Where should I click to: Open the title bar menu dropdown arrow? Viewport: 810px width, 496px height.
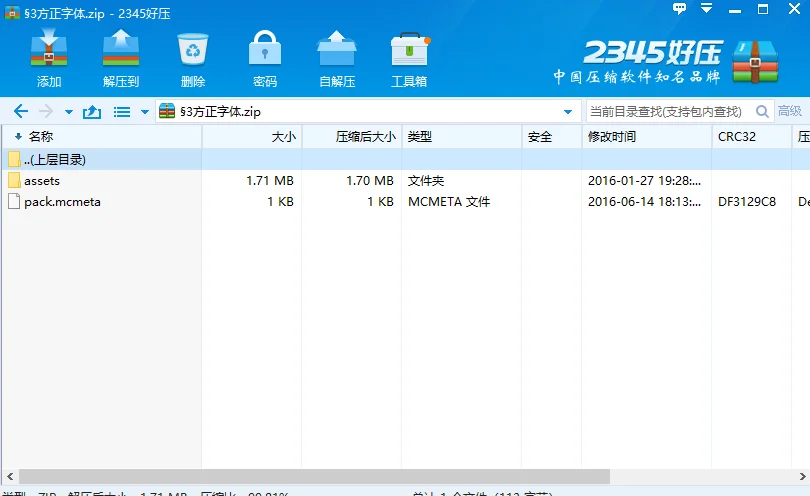[x=706, y=8]
